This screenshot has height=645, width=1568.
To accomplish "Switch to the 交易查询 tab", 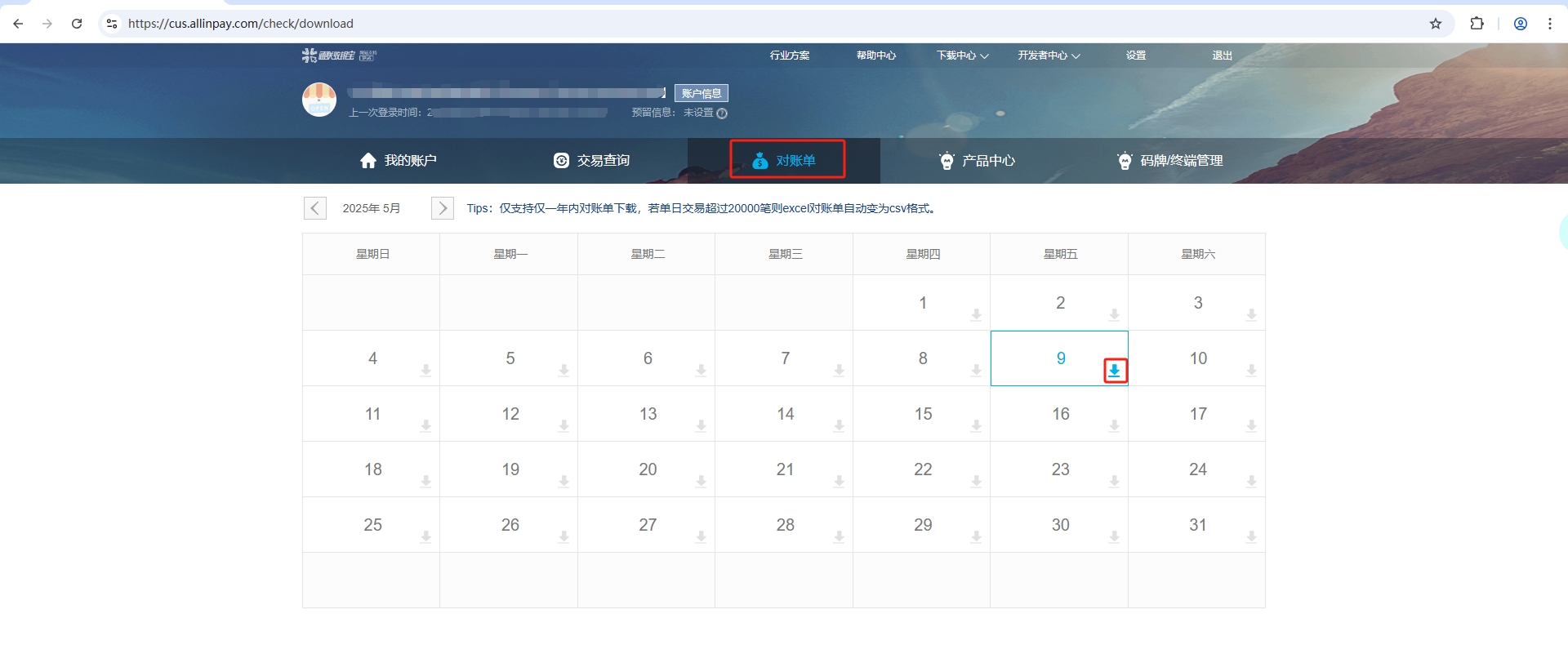I will [x=592, y=161].
